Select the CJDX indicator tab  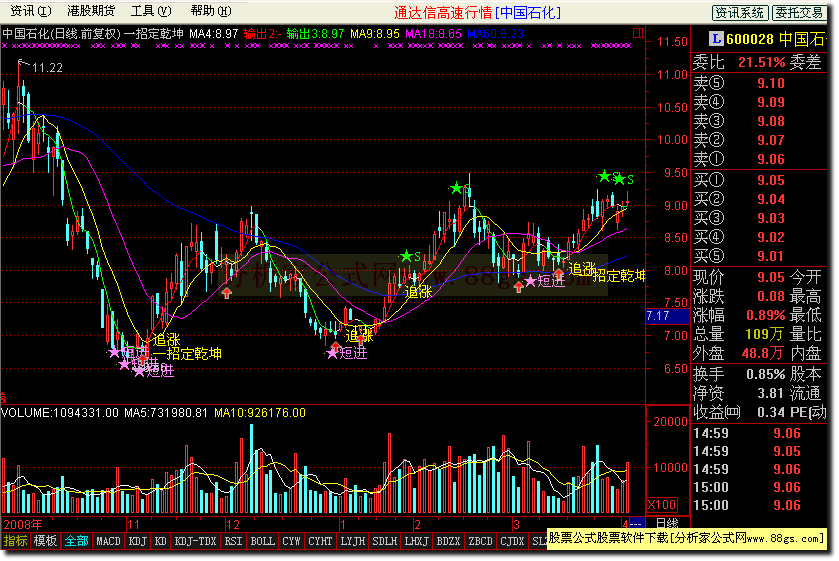[x=512, y=541]
